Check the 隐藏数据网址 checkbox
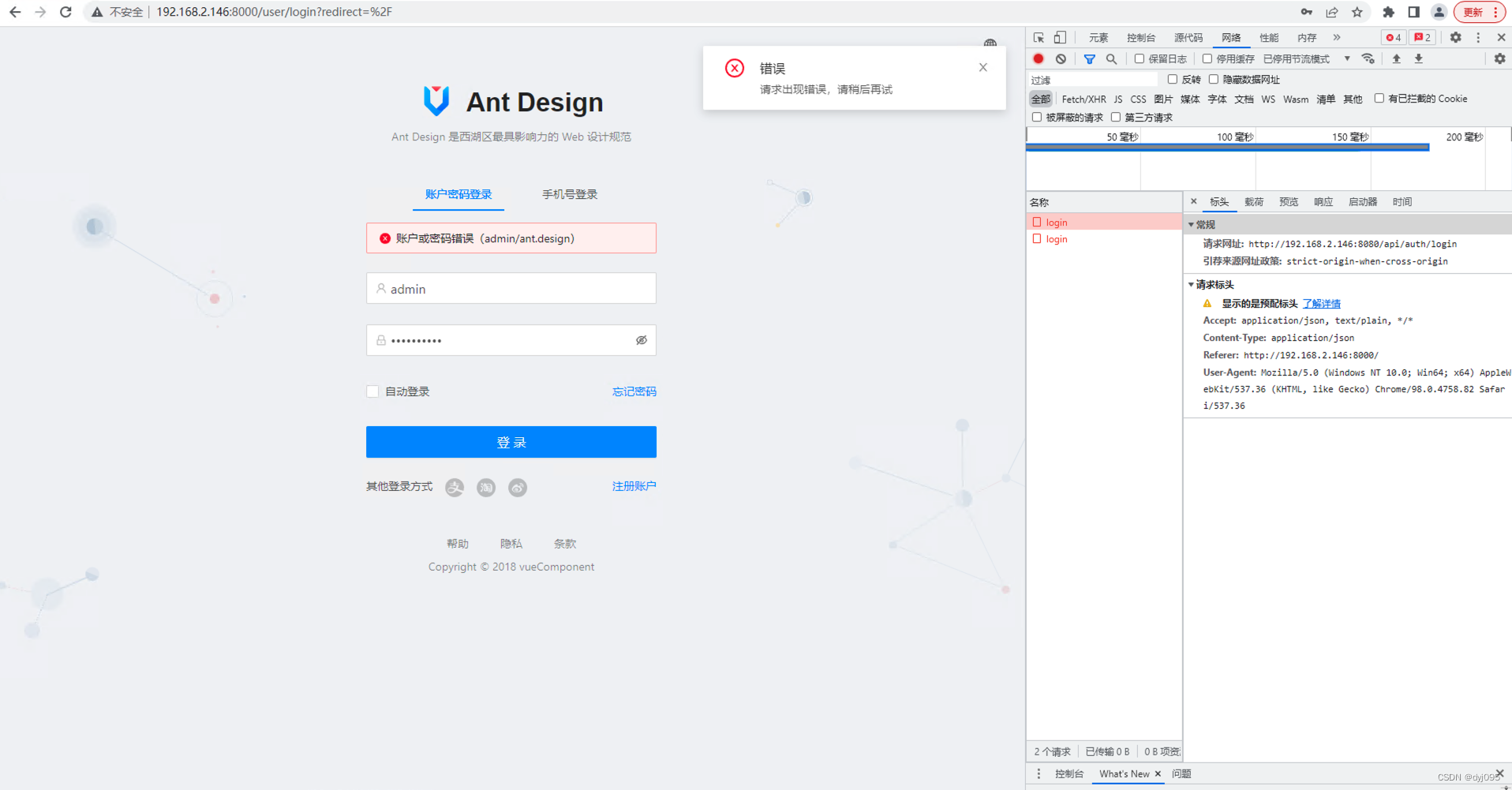Image resolution: width=1512 pixels, height=790 pixels. coord(1214,79)
